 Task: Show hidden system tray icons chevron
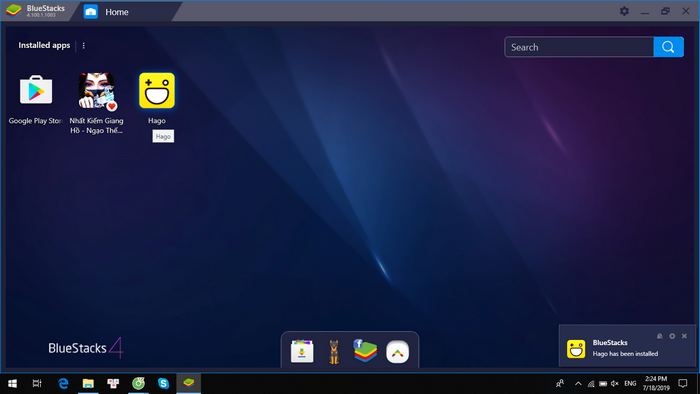578,383
